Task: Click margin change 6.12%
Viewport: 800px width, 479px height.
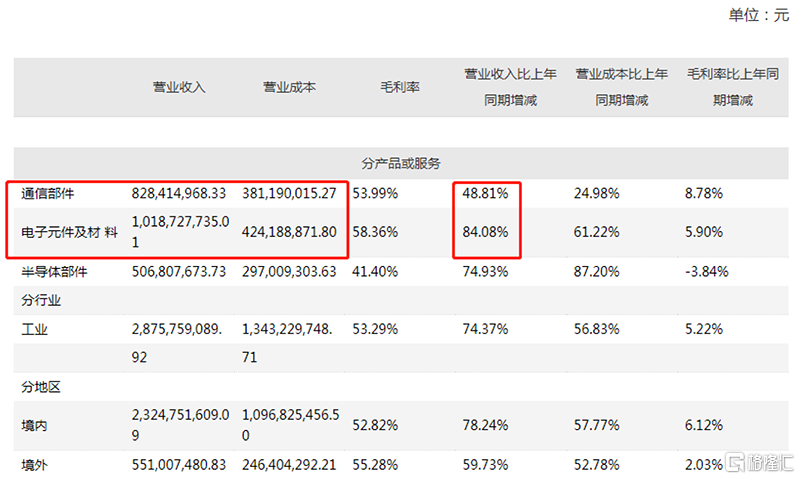Action: pos(704,425)
